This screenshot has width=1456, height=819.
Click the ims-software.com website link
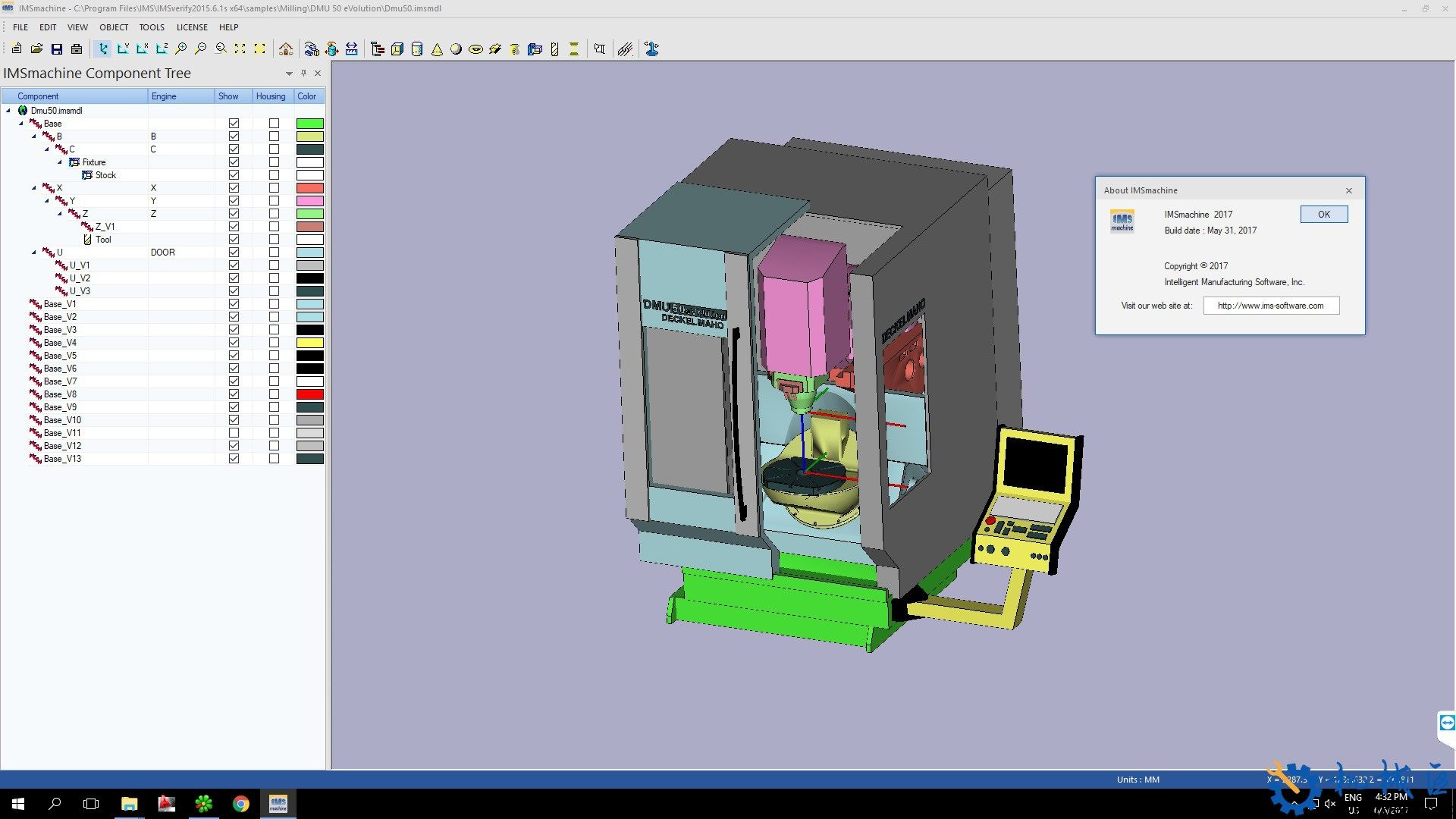(x=1270, y=306)
